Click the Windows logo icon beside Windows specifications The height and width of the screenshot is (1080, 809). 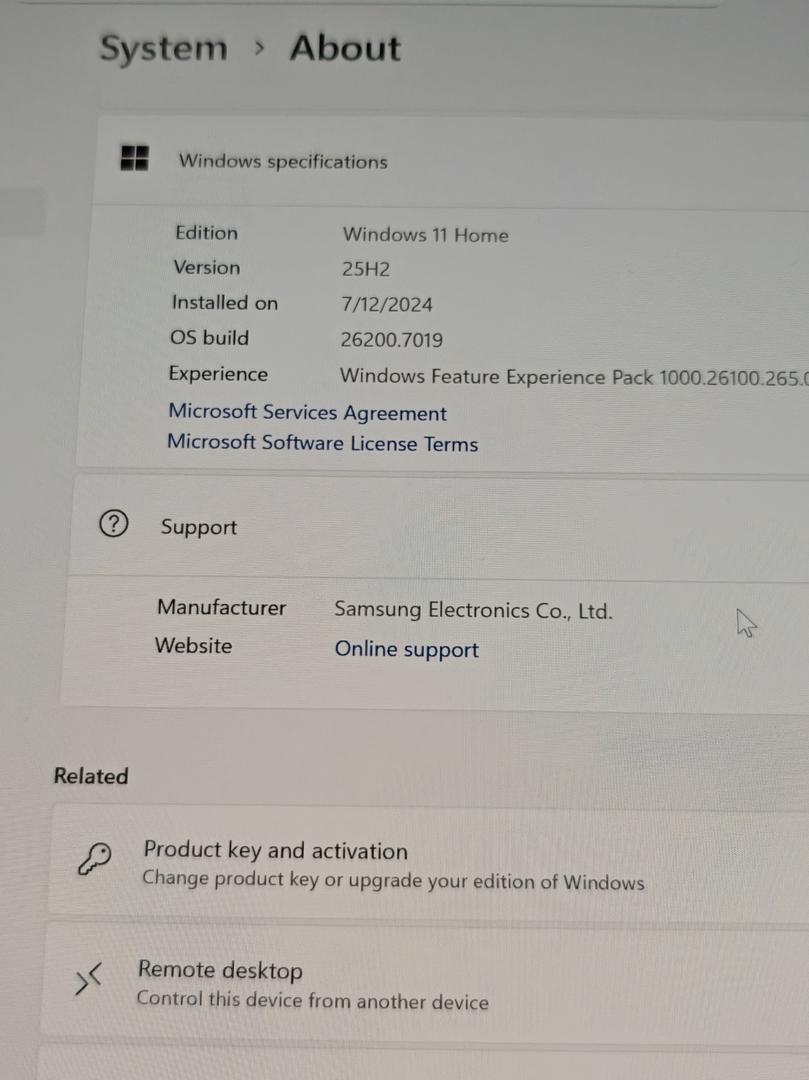(x=135, y=158)
